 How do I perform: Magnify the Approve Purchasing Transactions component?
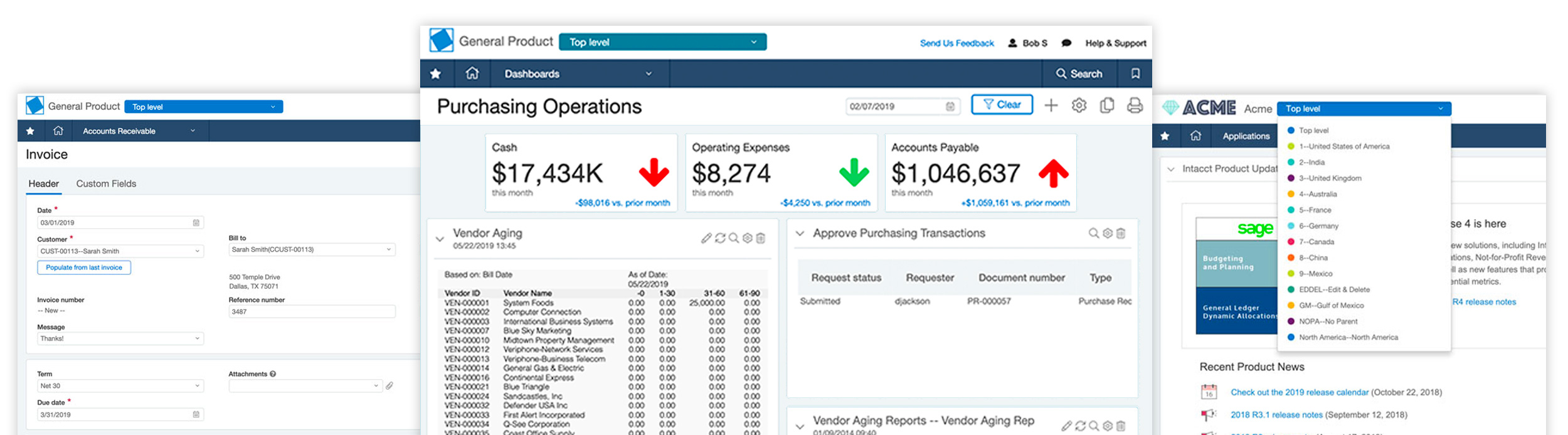pos(1094,233)
